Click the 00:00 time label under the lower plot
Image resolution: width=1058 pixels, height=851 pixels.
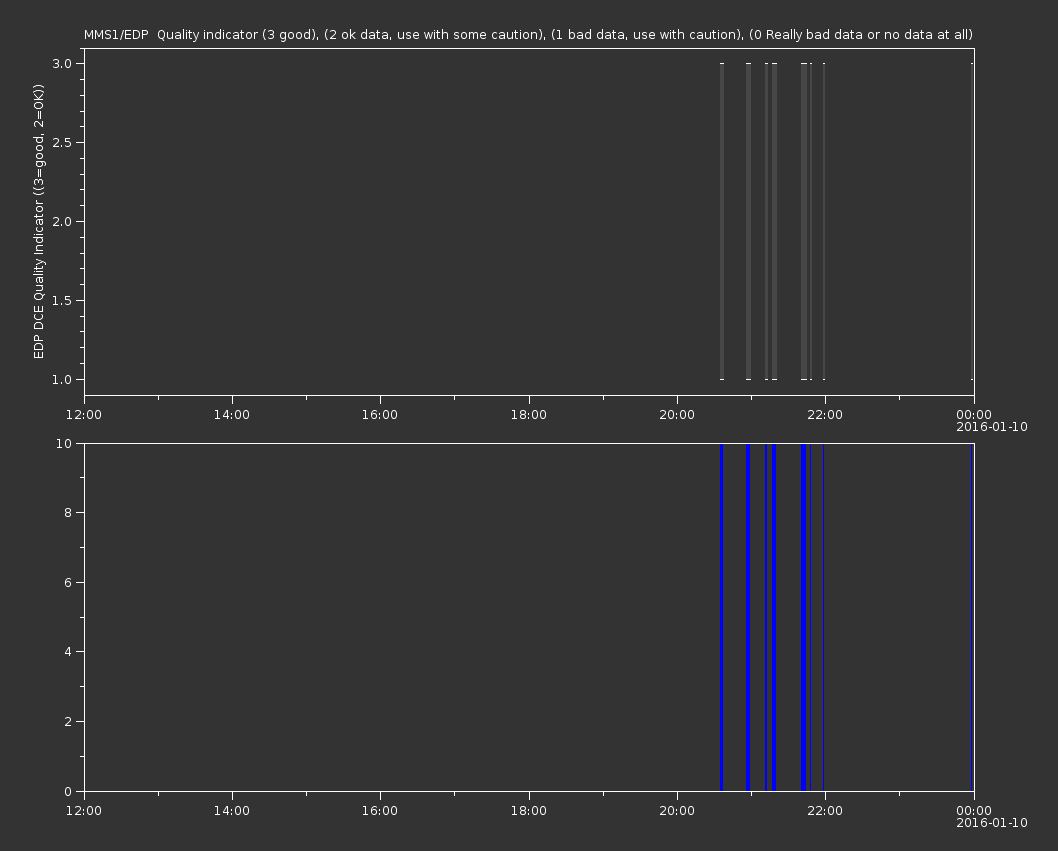click(974, 811)
